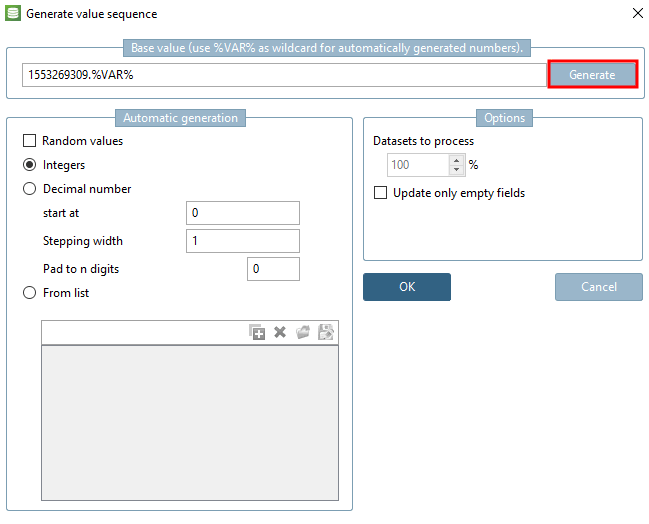Confirm with the OK button

[x=406, y=287]
